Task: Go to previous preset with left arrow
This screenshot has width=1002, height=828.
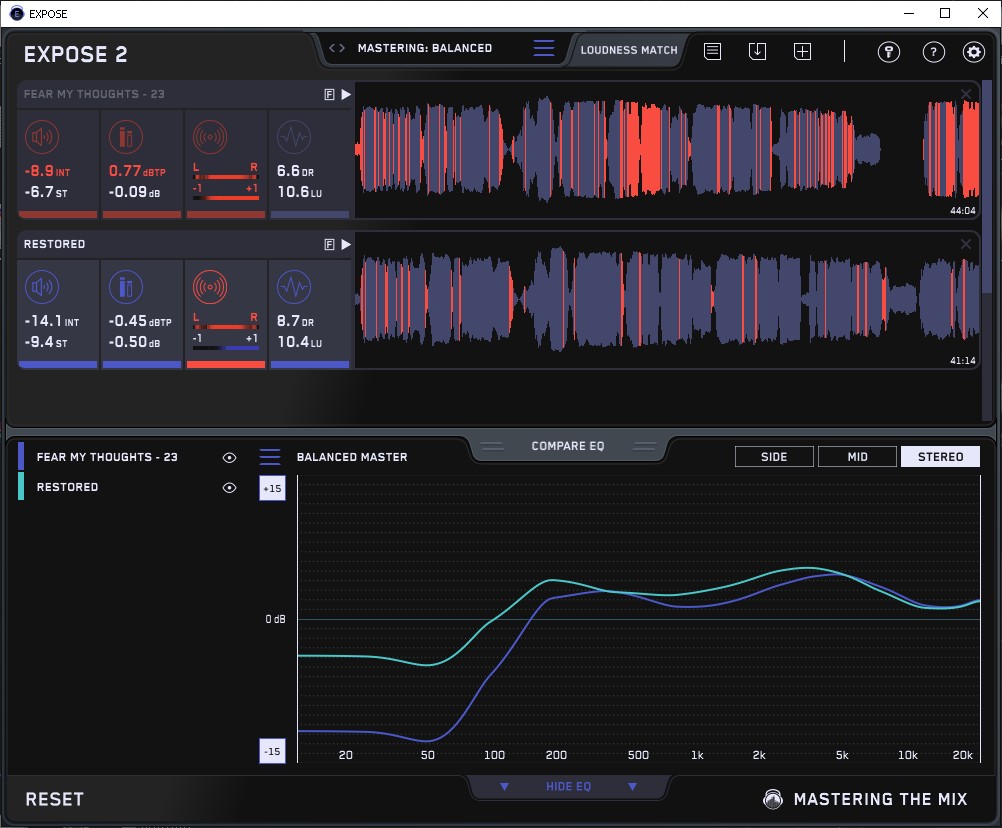Action: tap(332, 48)
